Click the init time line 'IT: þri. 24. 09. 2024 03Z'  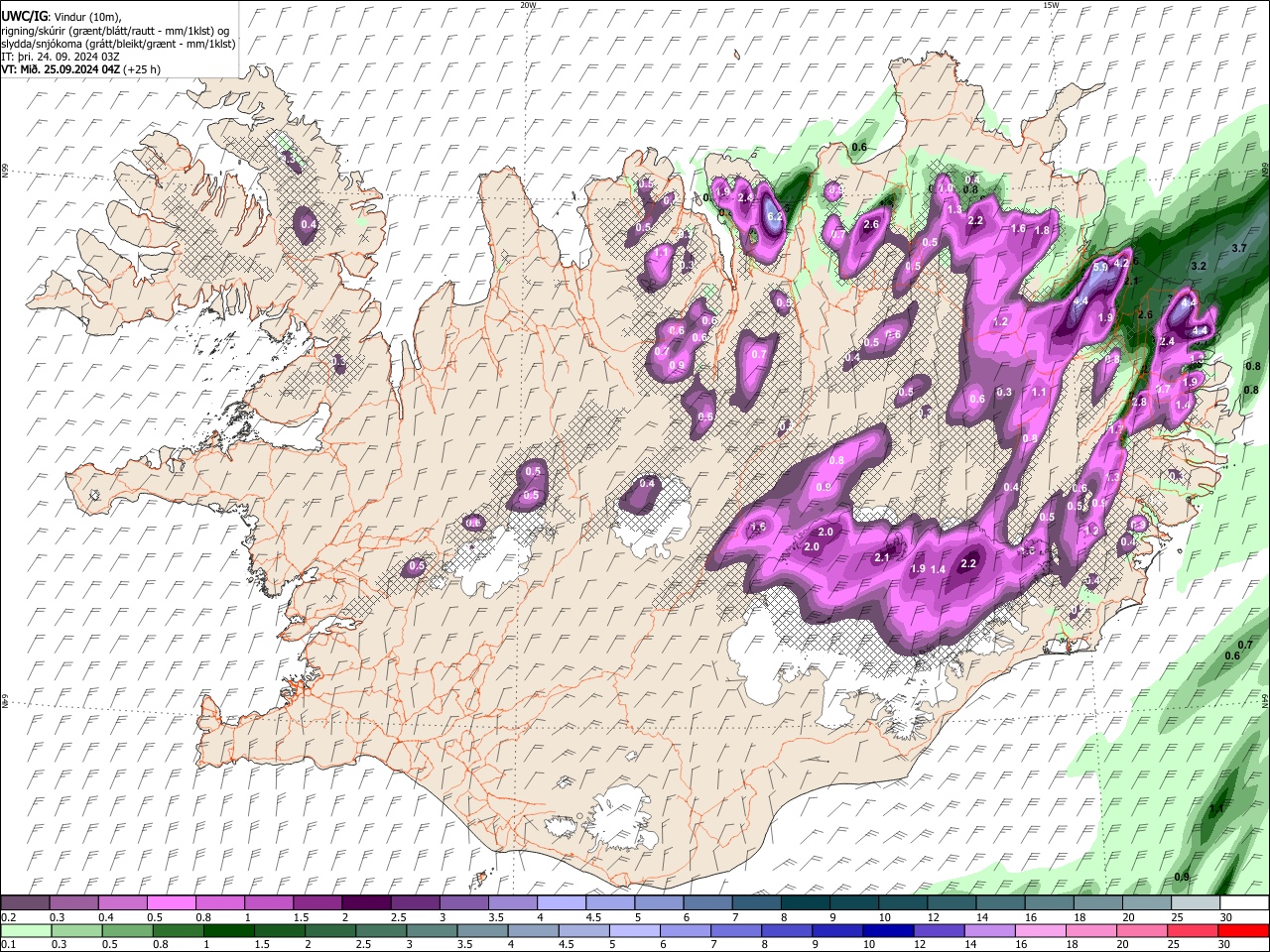61,57
